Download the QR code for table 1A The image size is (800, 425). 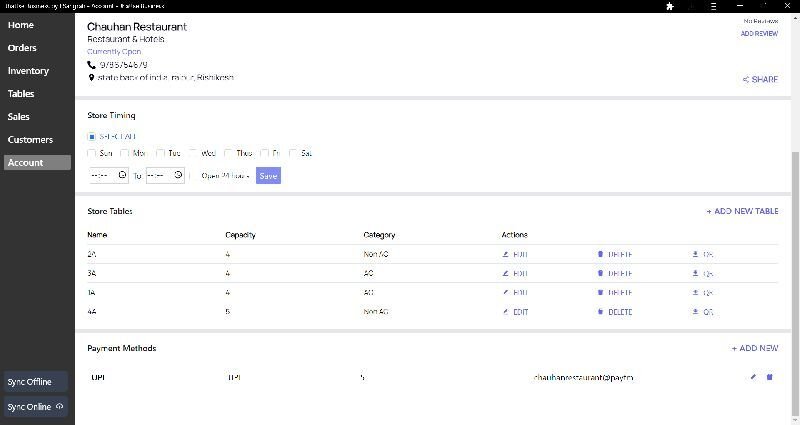click(695, 293)
